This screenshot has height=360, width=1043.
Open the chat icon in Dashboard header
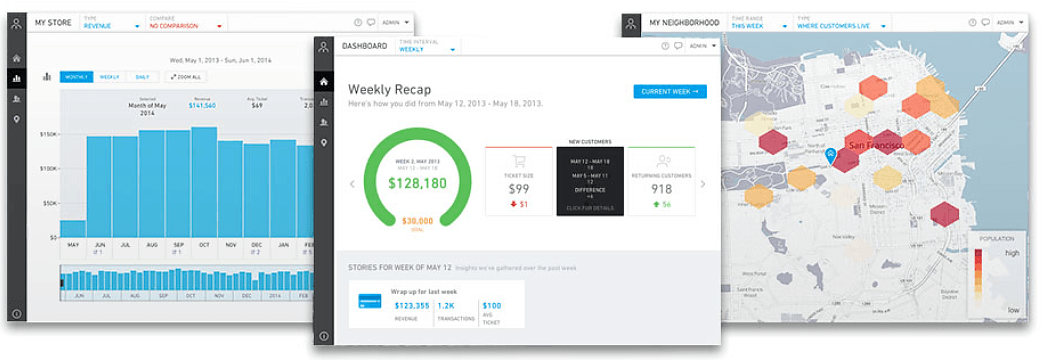pos(678,46)
